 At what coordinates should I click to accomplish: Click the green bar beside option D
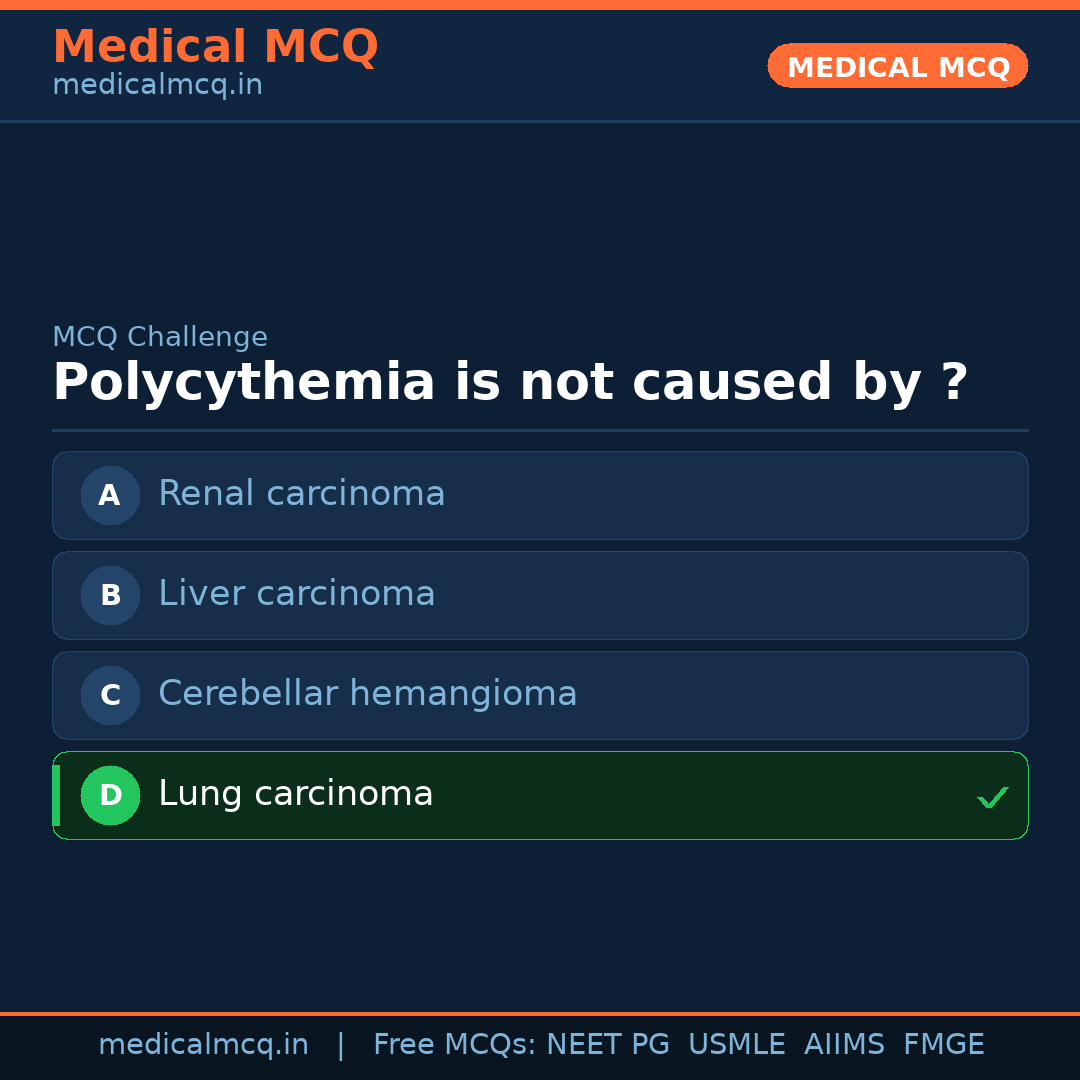pyautogui.click(x=56, y=795)
